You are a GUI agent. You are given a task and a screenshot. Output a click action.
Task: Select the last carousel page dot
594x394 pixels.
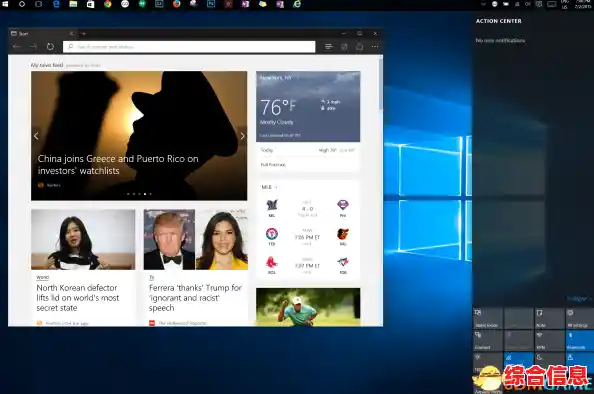[x=150, y=194]
